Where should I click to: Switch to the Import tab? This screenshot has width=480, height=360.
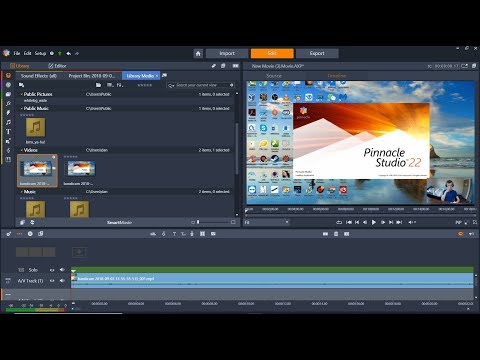(x=227, y=53)
